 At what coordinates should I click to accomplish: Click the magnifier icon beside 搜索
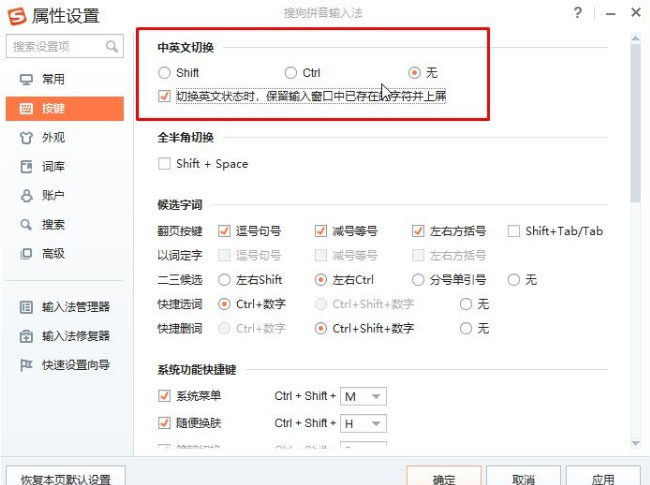[x=26, y=225]
